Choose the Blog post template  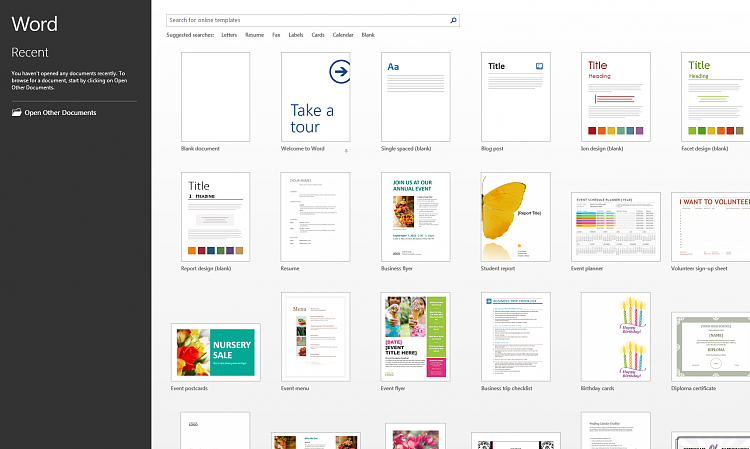pyautogui.click(x=516, y=97)
